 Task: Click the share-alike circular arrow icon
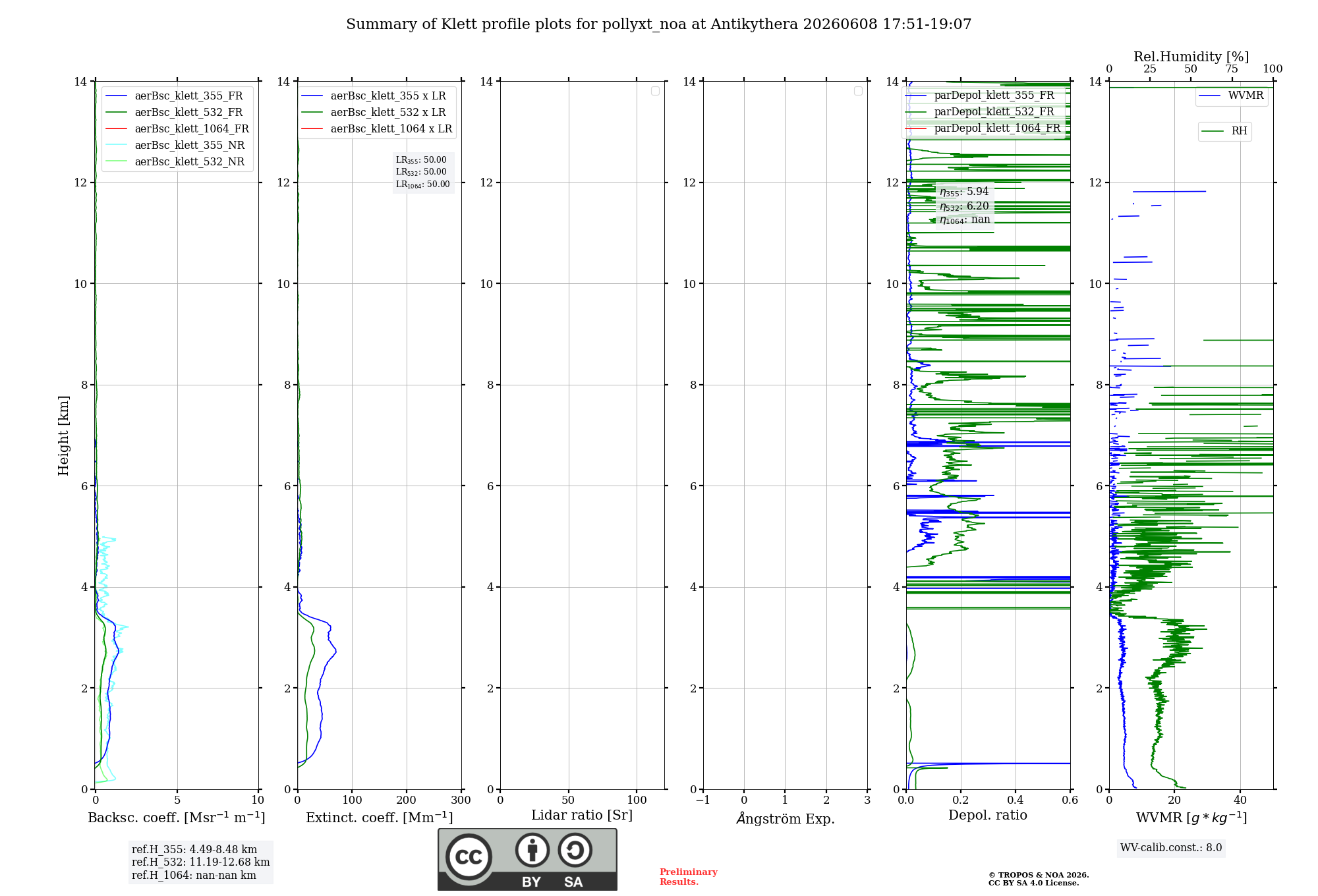(575, 850)
